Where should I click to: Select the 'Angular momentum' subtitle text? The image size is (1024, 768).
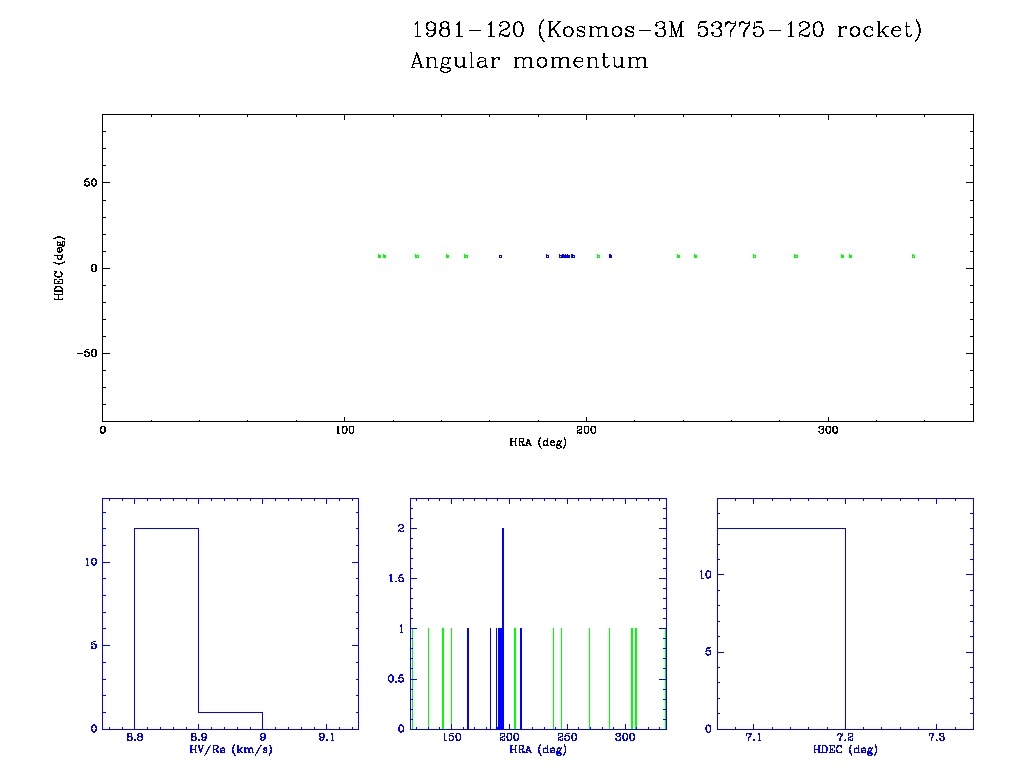point(529,61)
